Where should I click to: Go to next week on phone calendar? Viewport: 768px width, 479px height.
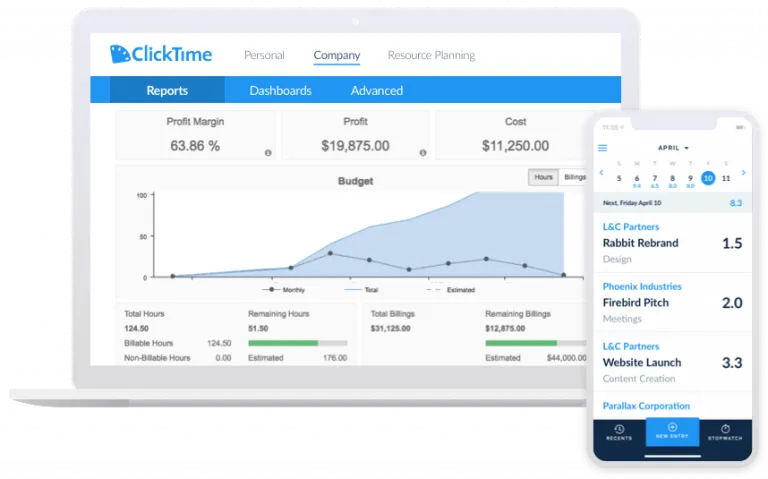(744, 172)
